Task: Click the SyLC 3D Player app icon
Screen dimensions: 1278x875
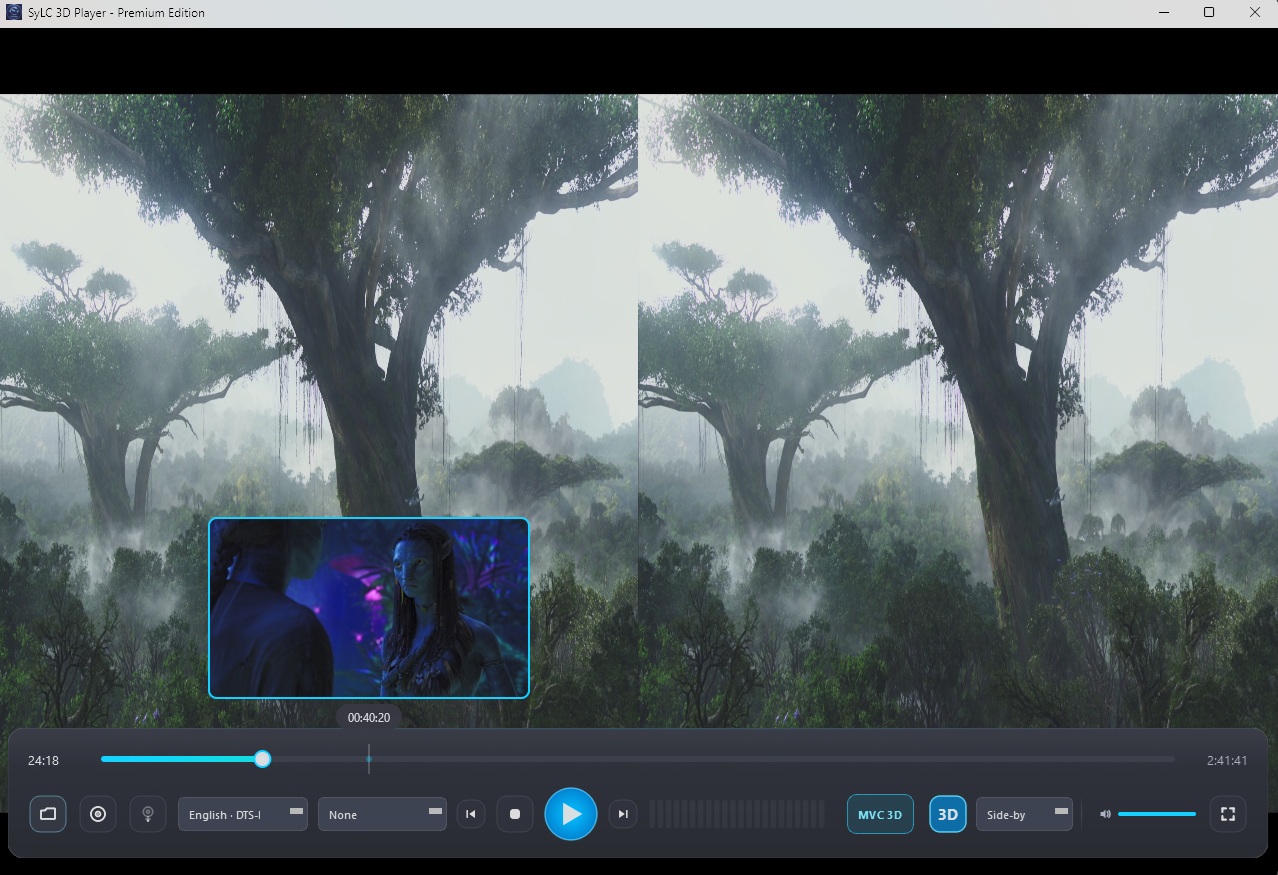Action: click(14, 13)
